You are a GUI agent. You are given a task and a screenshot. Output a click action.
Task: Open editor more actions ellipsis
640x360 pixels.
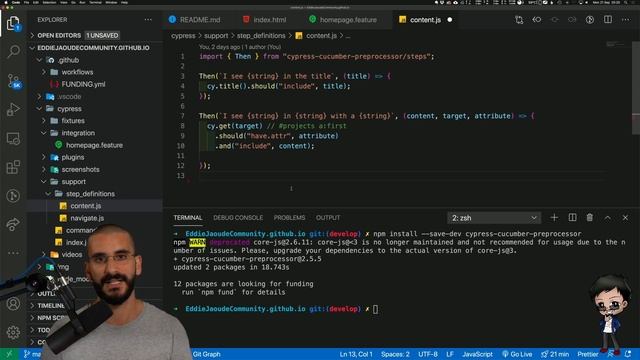625,20
